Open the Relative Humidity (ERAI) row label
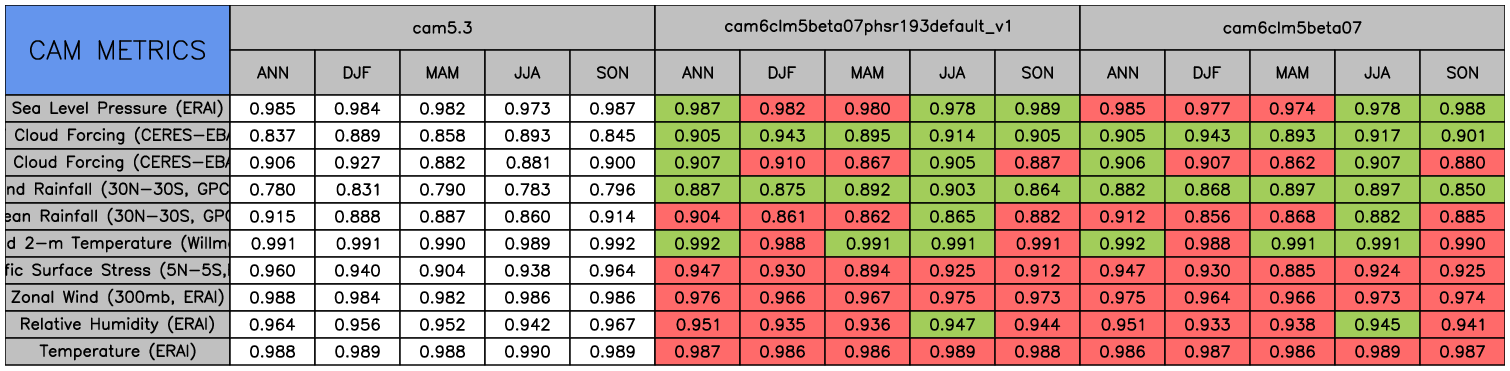The height and width of the screenshot is (371, 1510). click(117, 324)
